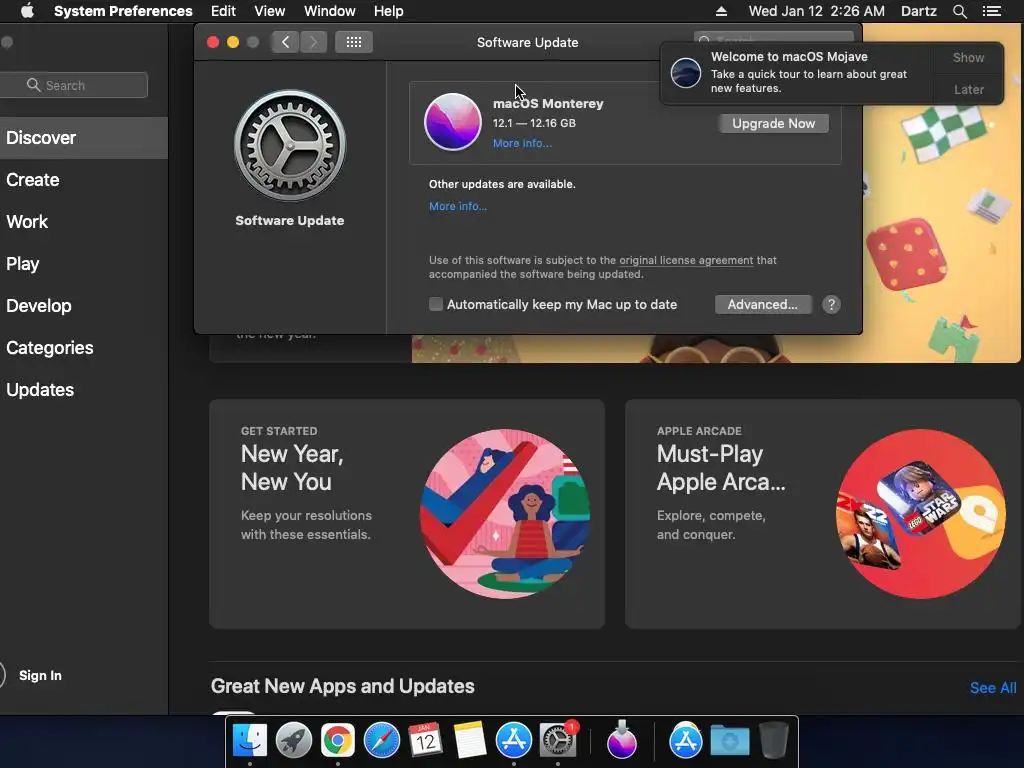Enable Automatically keep my Mac up to date

pos(436,304)
